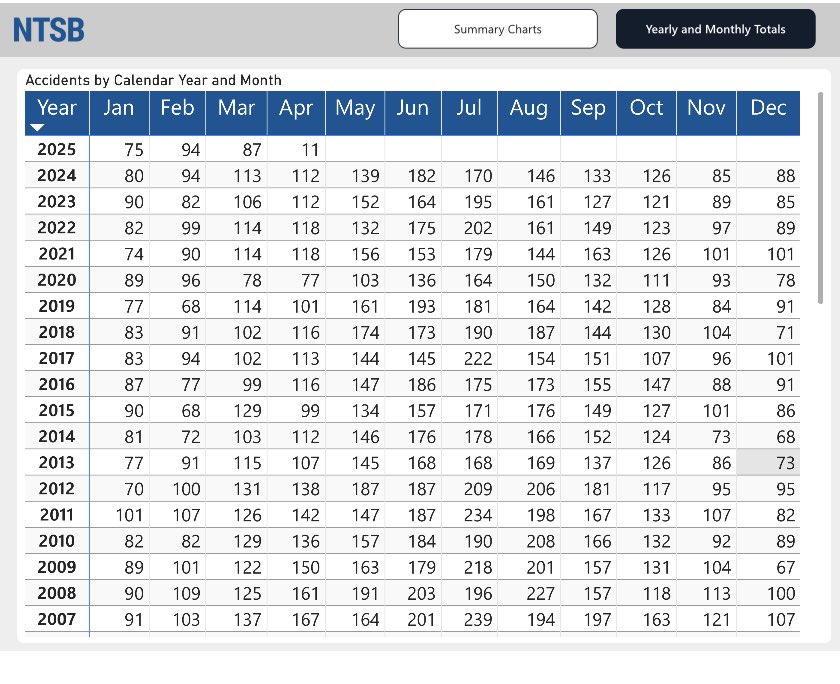The image size is (840, 684).
Task: Click the NTSB logo
Action: click(49, 30)
